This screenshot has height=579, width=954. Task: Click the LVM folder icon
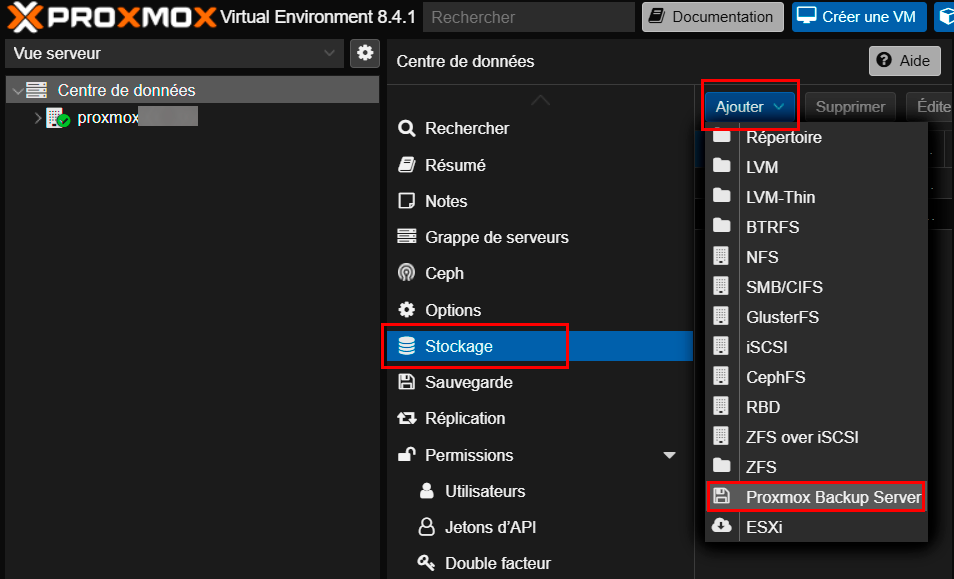[722, 165]
